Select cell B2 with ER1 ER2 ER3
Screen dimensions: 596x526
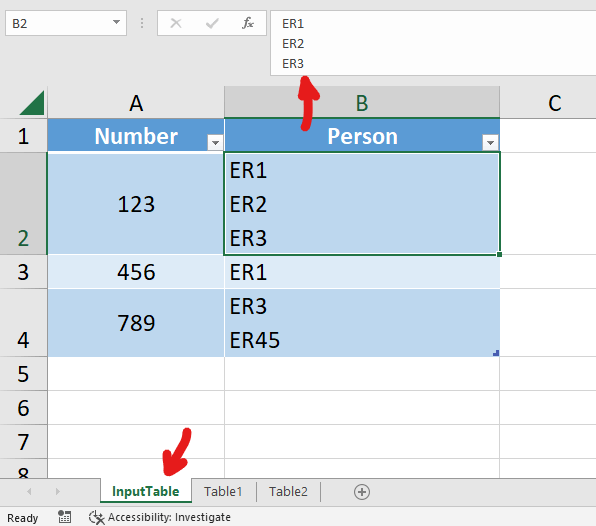362,203
